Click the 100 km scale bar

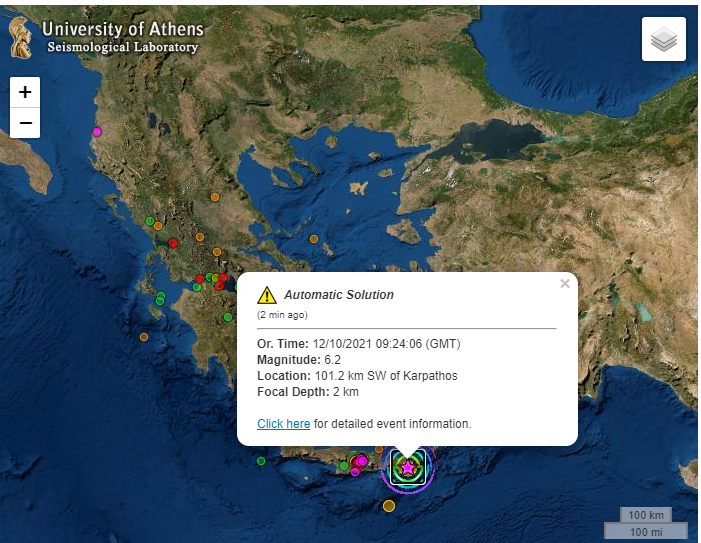tap(646, 515)
